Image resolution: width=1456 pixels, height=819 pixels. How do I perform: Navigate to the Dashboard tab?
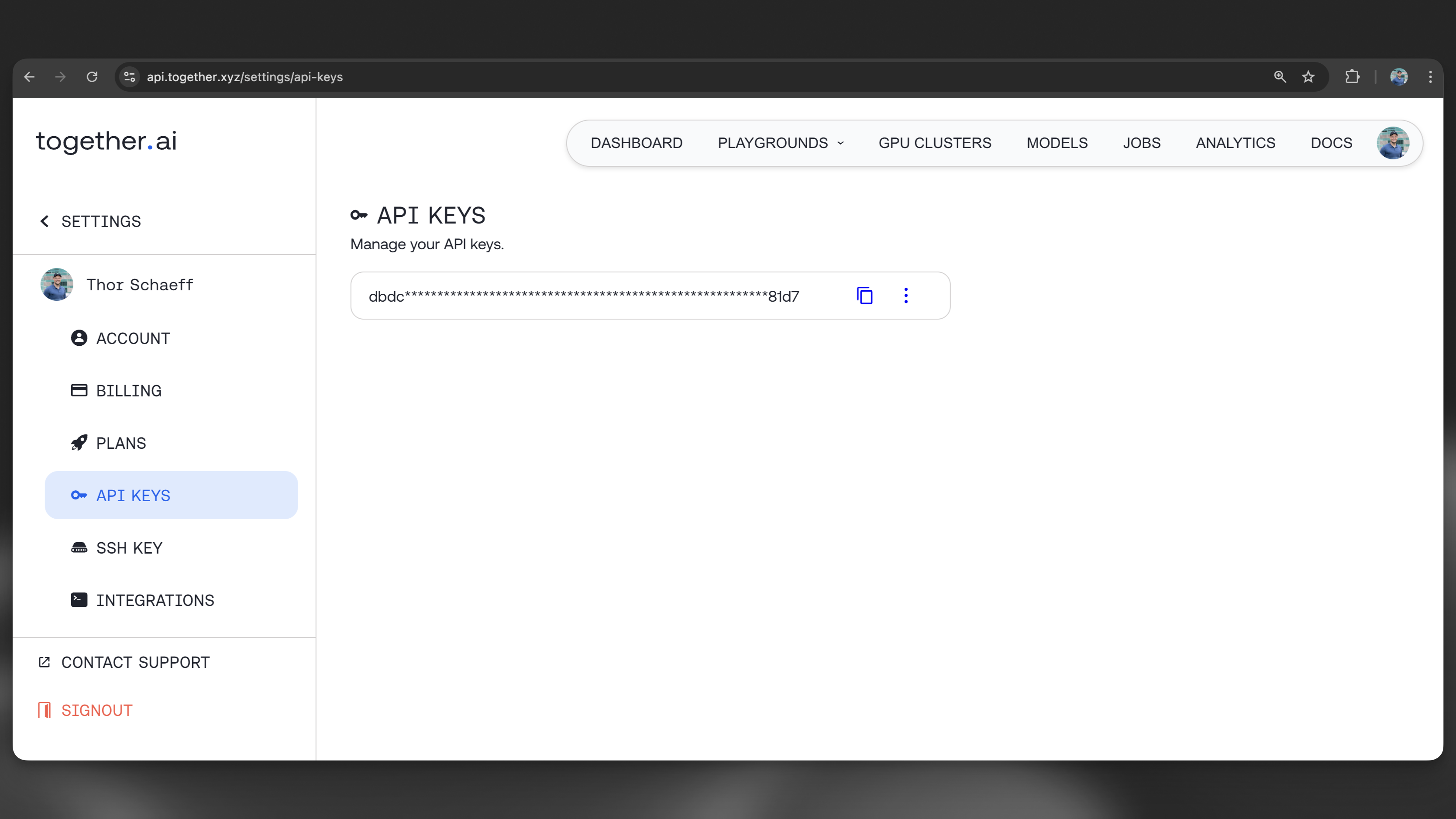[636, 143]
